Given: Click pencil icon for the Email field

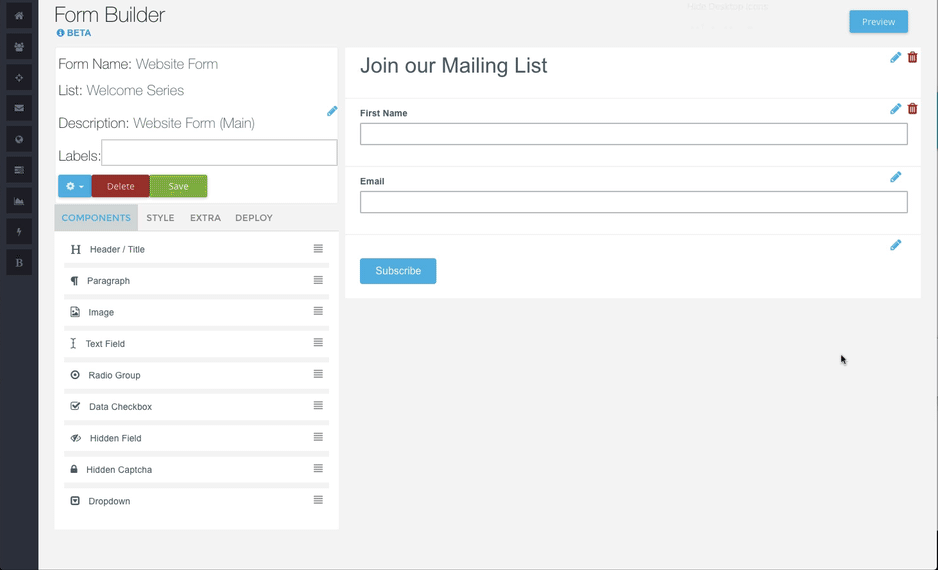Looking at the screenshot, I should [895, 177].
